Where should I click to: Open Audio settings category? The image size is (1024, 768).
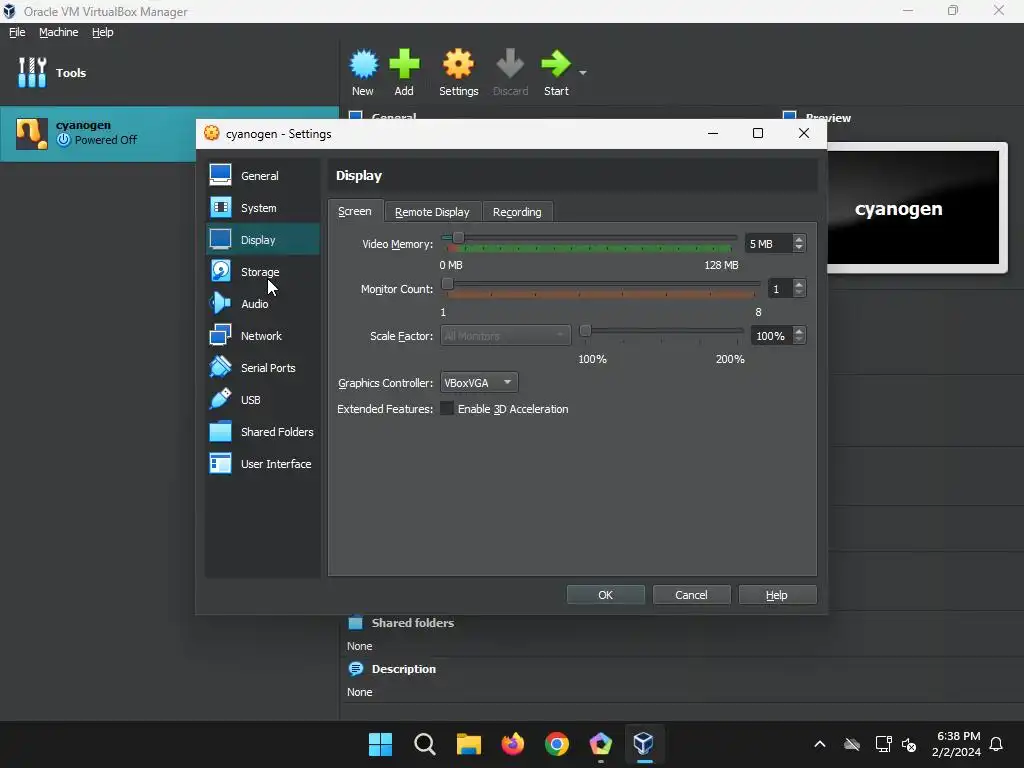pos(263,304)
